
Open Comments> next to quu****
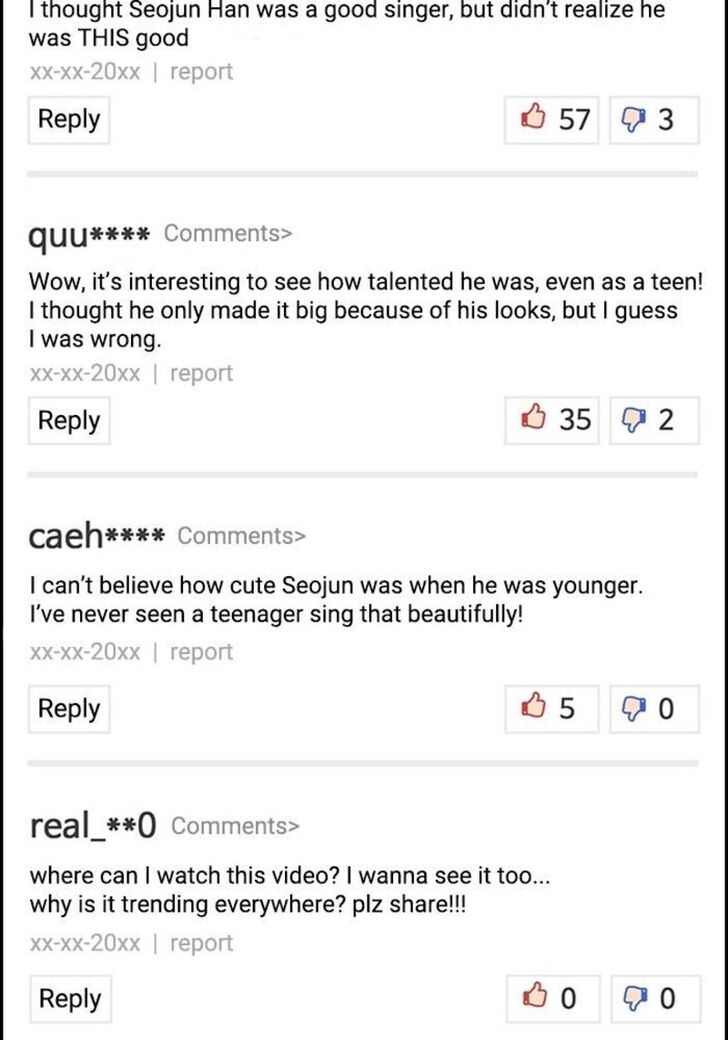[x=228, y=233]
